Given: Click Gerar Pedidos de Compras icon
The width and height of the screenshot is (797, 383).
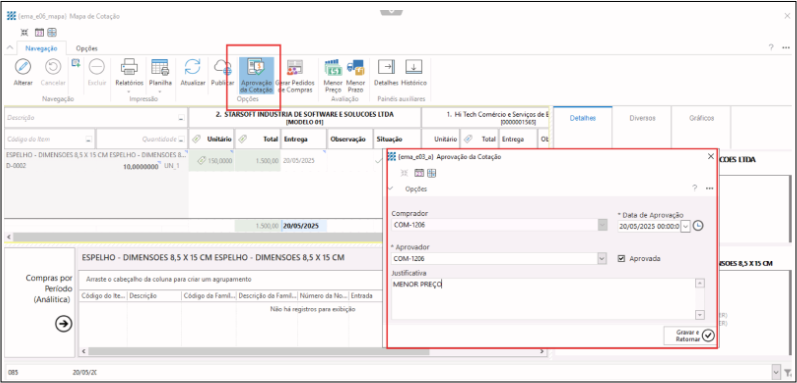Looking at the screenshot, I should [295, 67].
